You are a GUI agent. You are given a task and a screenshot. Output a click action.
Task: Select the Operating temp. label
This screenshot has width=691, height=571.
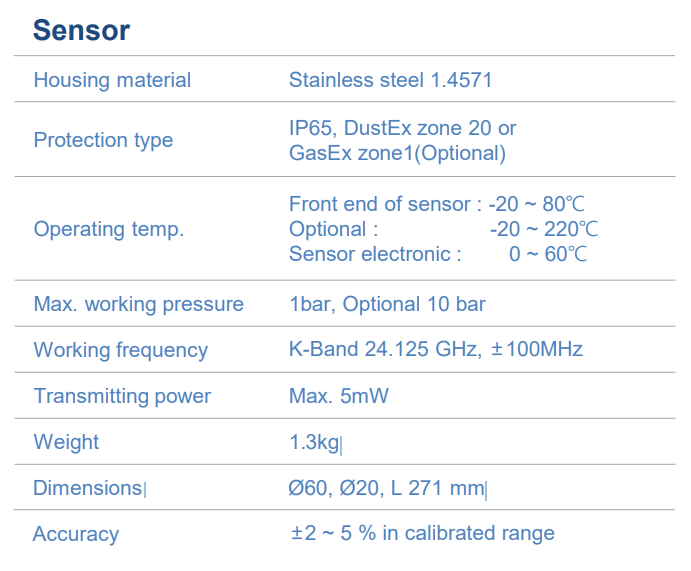[109, 229]
